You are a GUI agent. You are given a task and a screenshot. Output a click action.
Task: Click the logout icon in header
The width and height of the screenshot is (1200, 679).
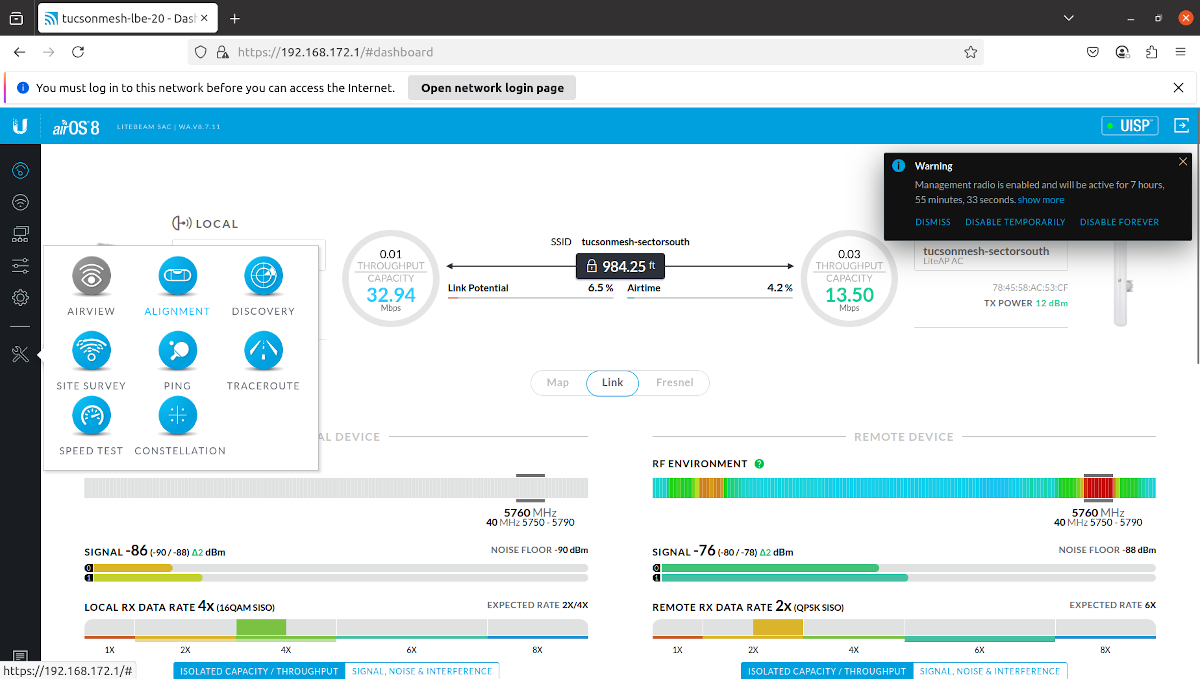point(1182,126)
